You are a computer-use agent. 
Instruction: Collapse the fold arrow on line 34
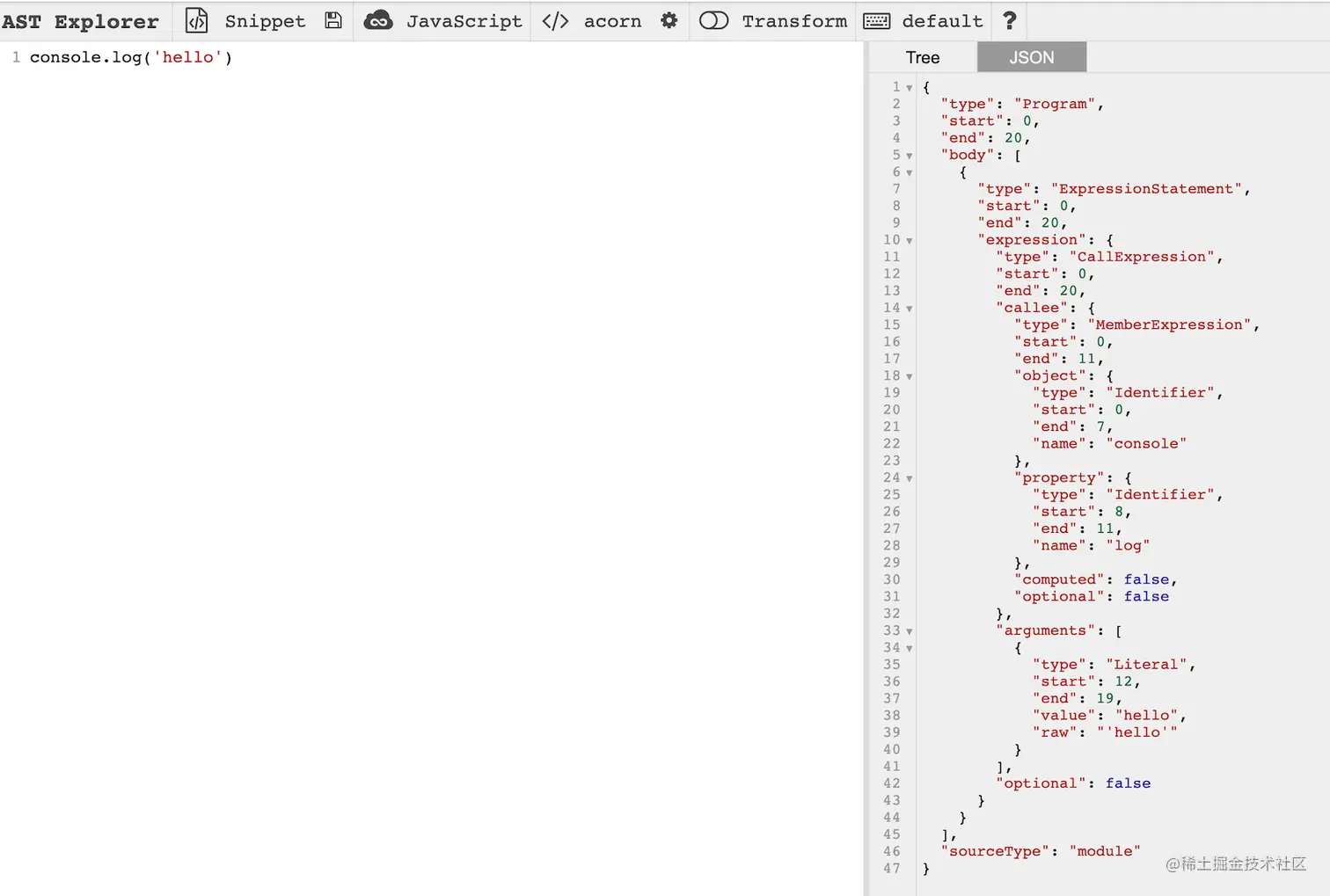coord(910,649)
